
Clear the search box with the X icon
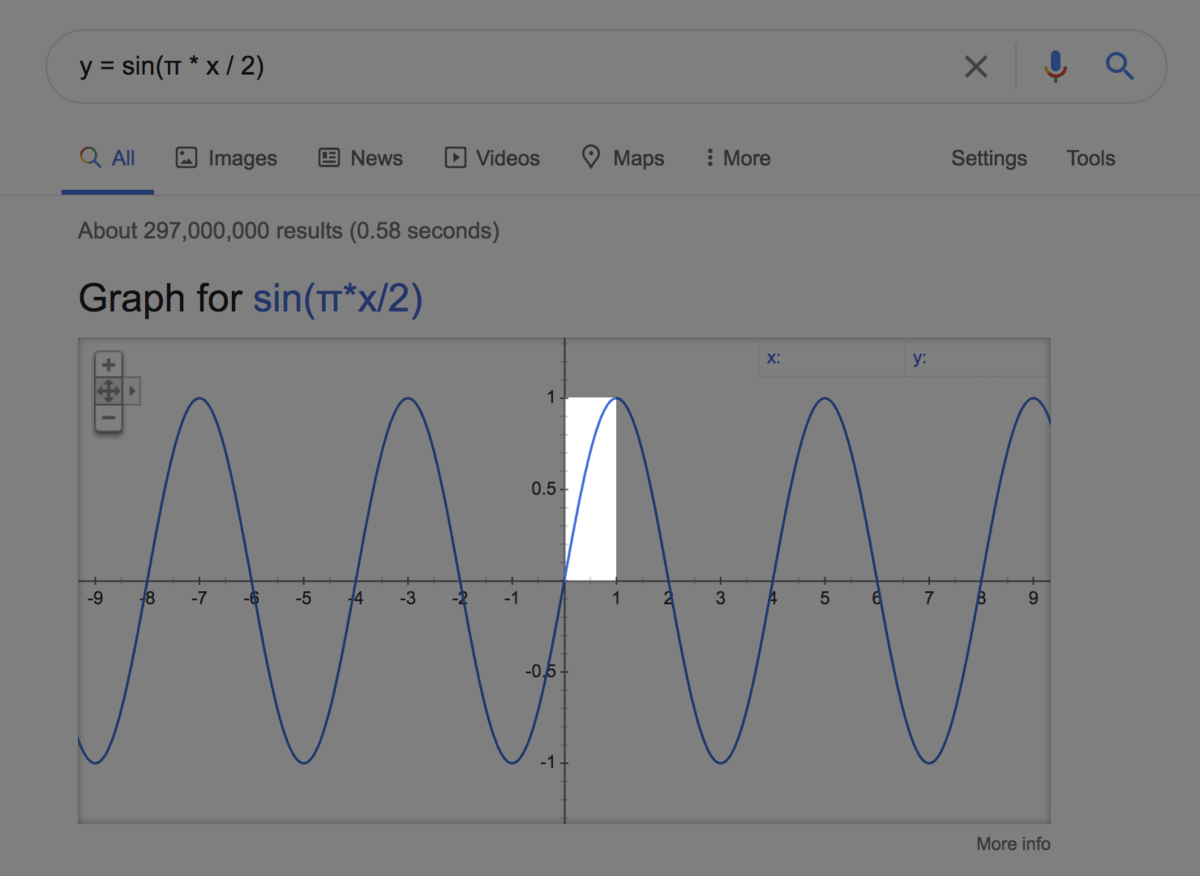(x=975, y=67)
